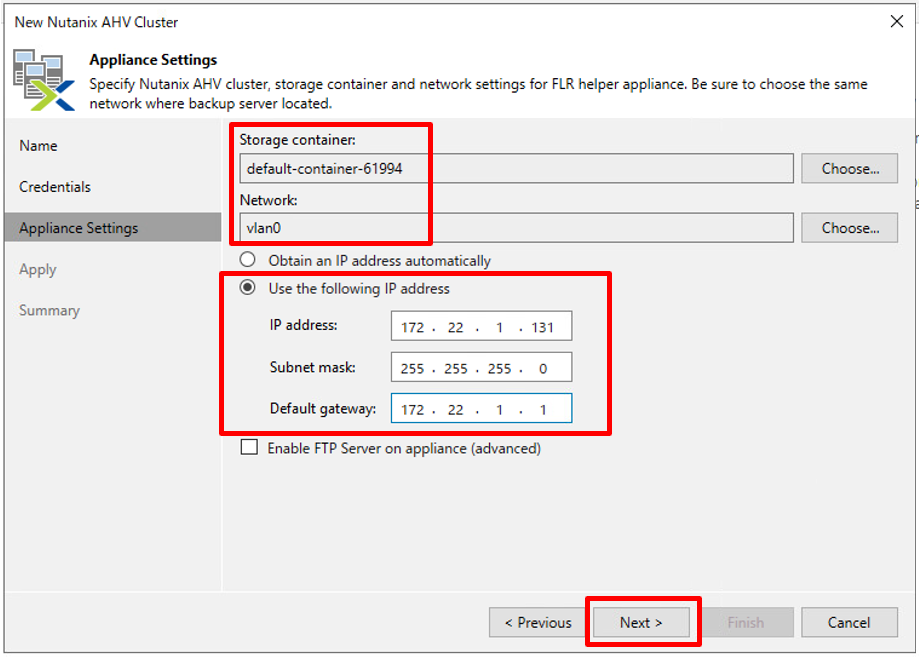Click the IP address label

pyautogui.click(x=303, y=325)
